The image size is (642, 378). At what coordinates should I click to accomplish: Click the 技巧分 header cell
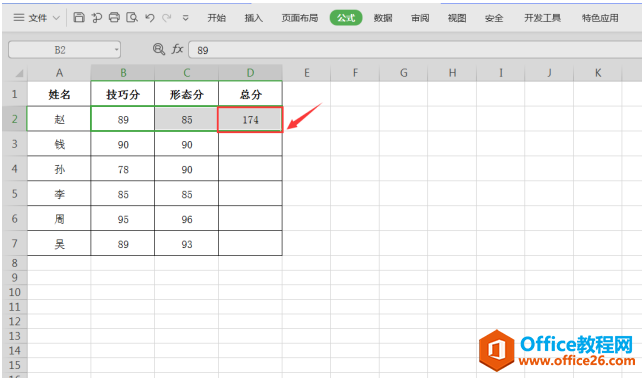pyautogui.click(x=123, y=94)
